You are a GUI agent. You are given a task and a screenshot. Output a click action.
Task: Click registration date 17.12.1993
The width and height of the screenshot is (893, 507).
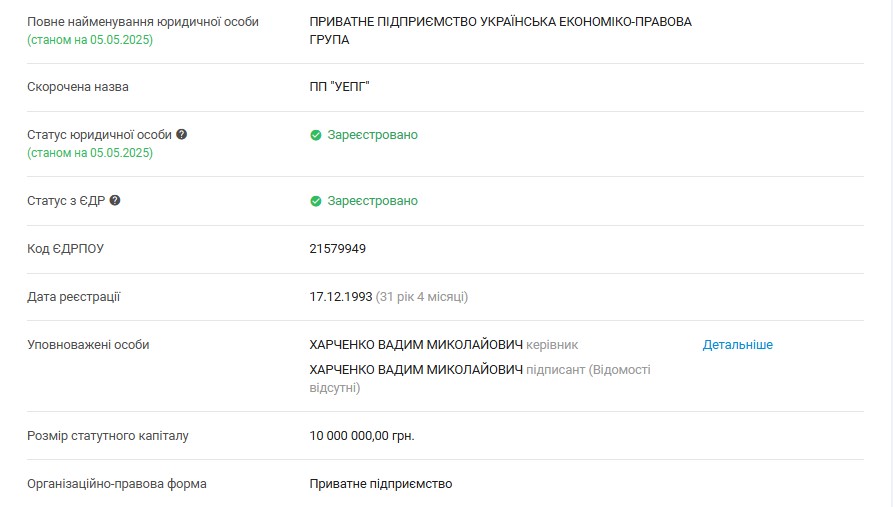(x=341, y=297)
